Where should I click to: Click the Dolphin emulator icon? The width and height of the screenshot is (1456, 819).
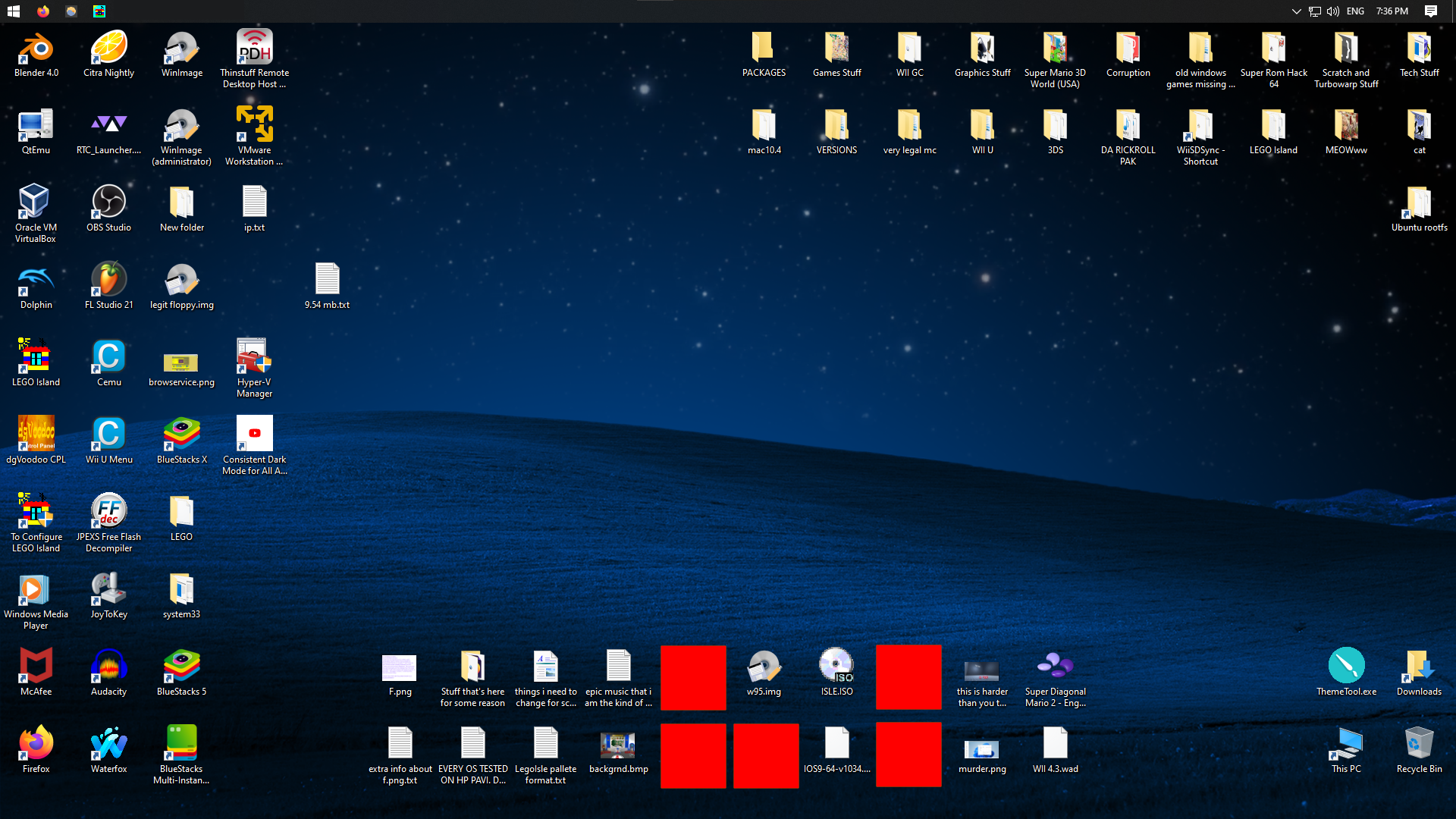(x=36, y=281)
